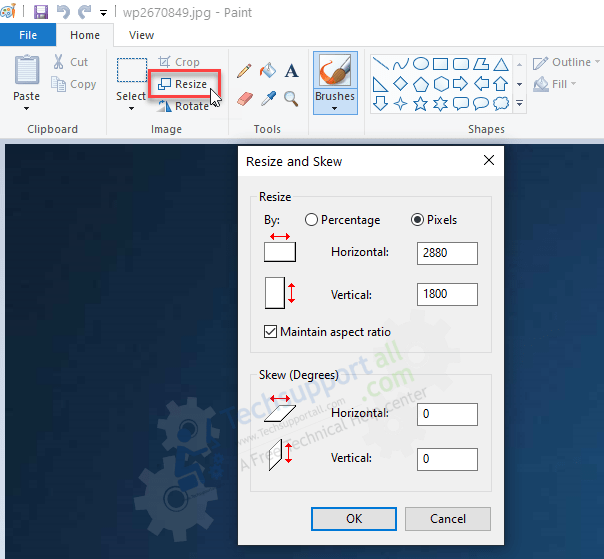
Task: Open the Select dropdown arrow
Action: (x=131, y=109)
